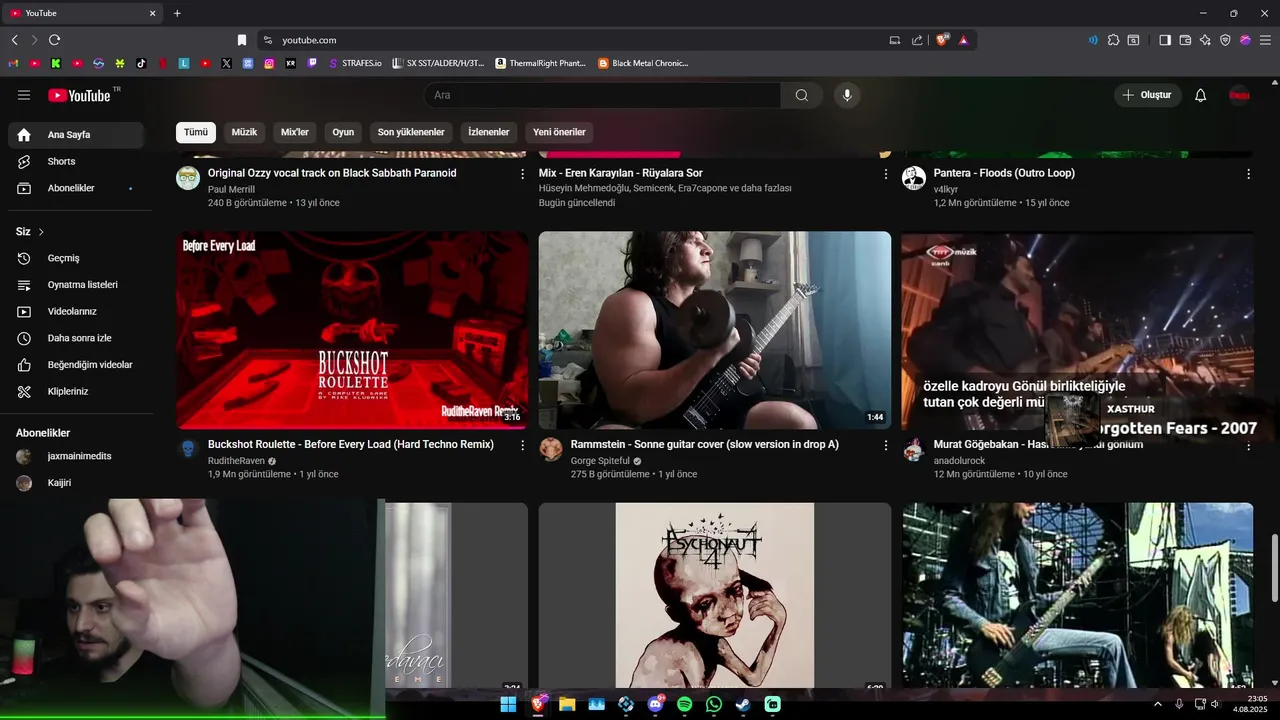Open the X (Twitter) bookmark

click(x=227, y=63)
